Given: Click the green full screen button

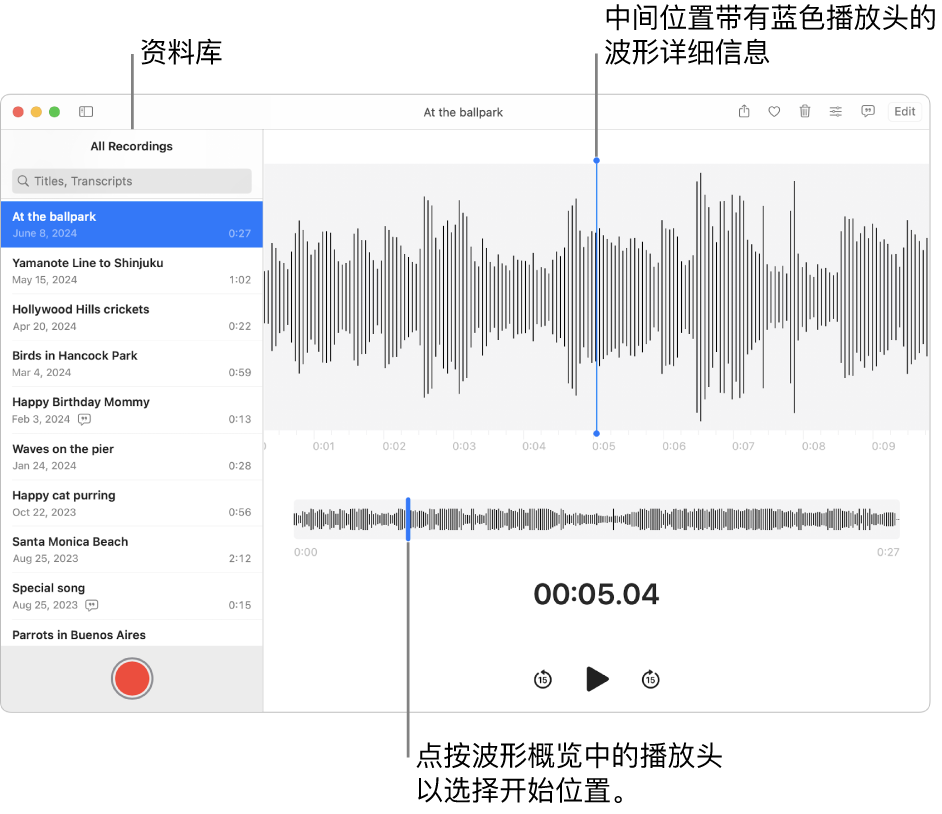Looking at the screenshot, I should click(54, 112).
